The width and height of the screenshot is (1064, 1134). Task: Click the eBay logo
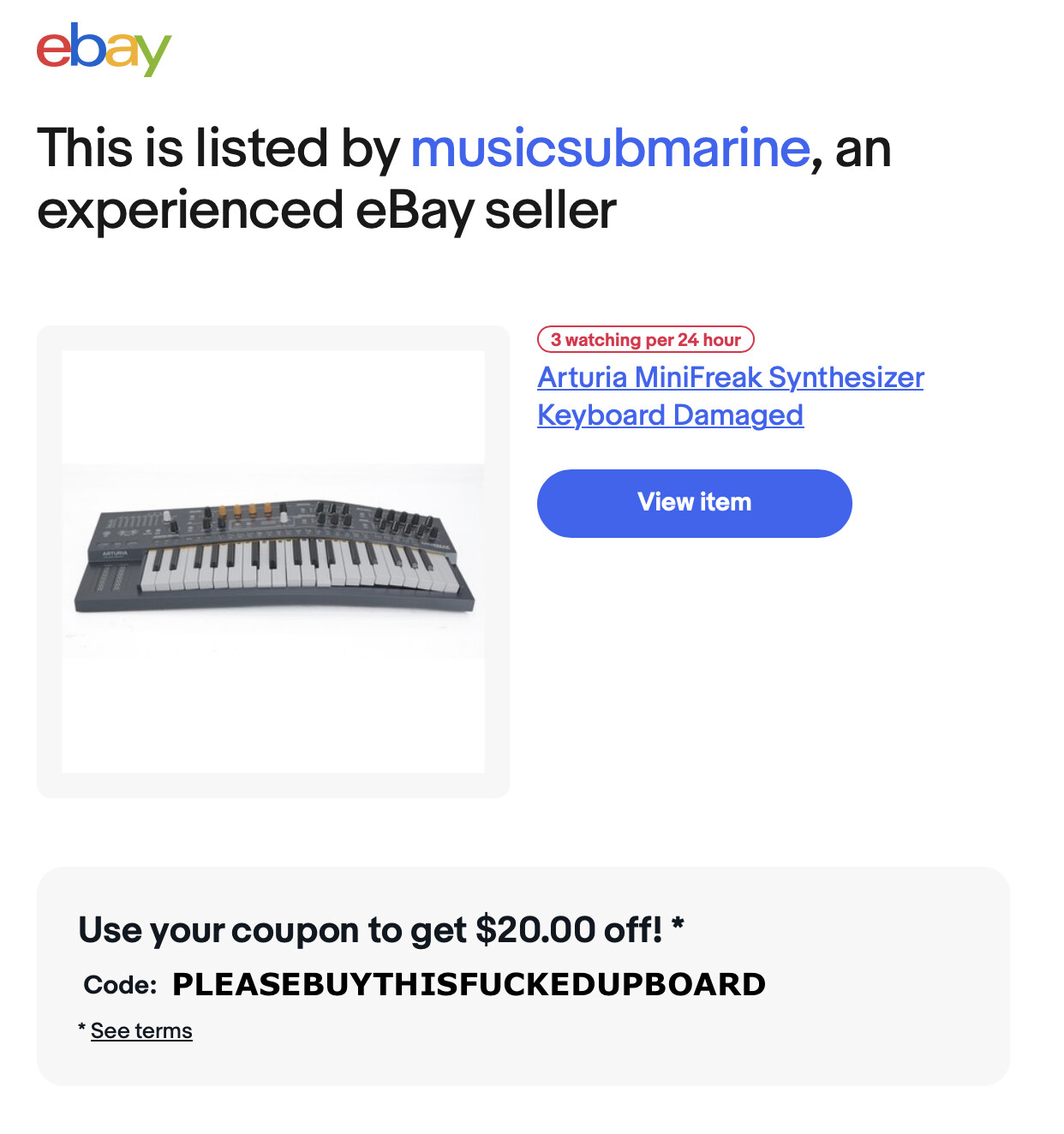click(104, 50)
